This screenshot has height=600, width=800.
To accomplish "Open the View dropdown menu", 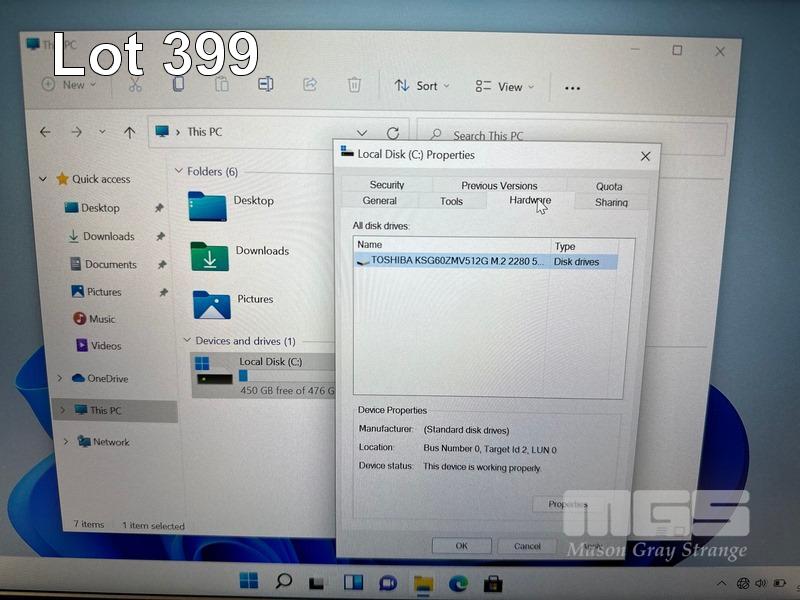I will (504, 87).
